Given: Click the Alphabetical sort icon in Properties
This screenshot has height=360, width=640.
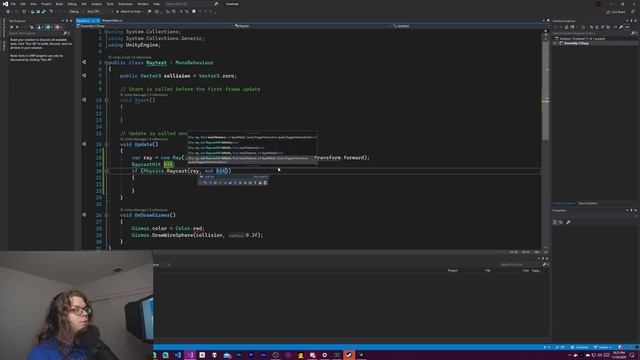Looking at the screenshot, I should 561,222.
